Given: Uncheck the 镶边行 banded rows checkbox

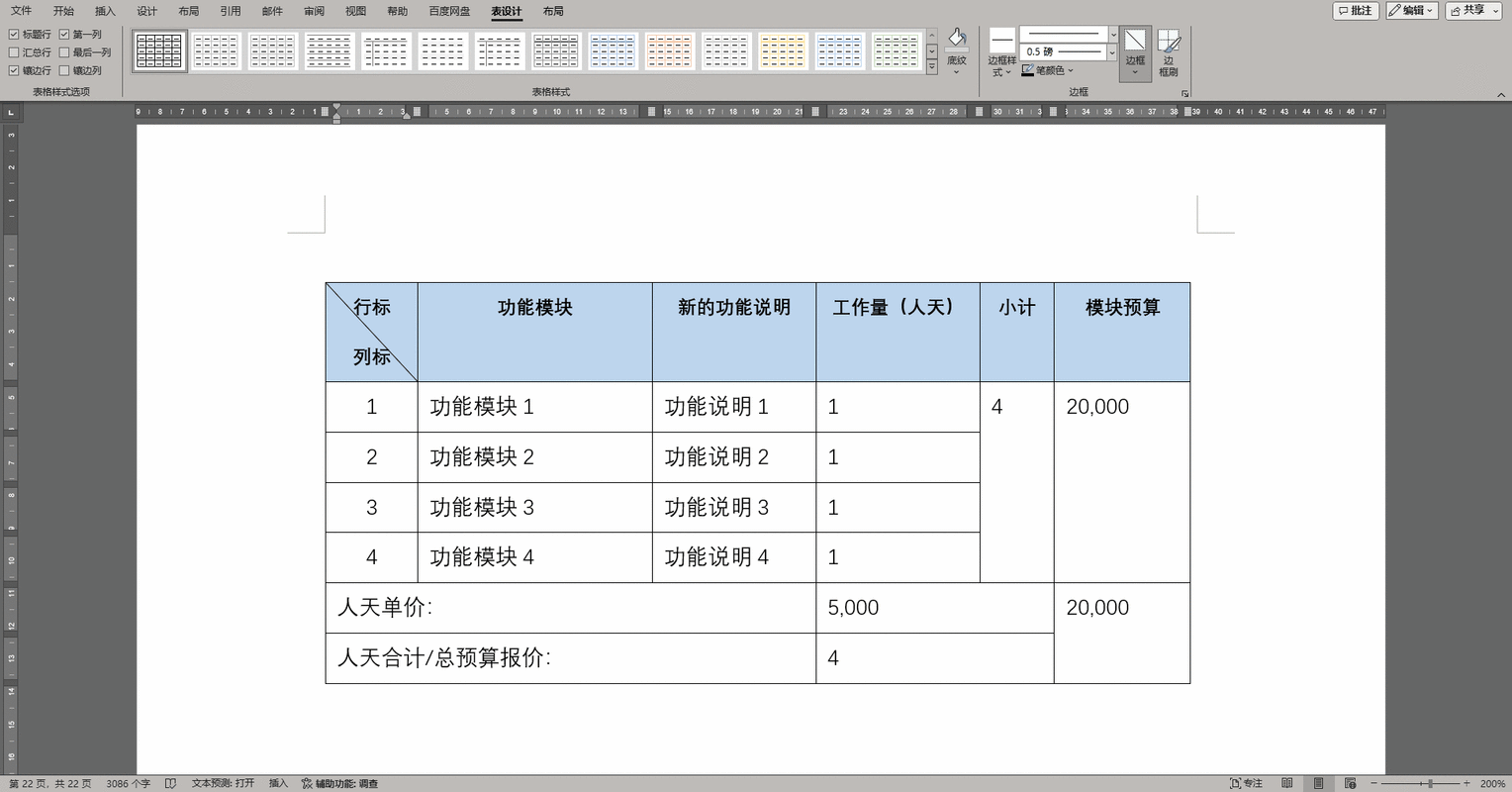Looking at the screenshot, I should click(14, 70).
